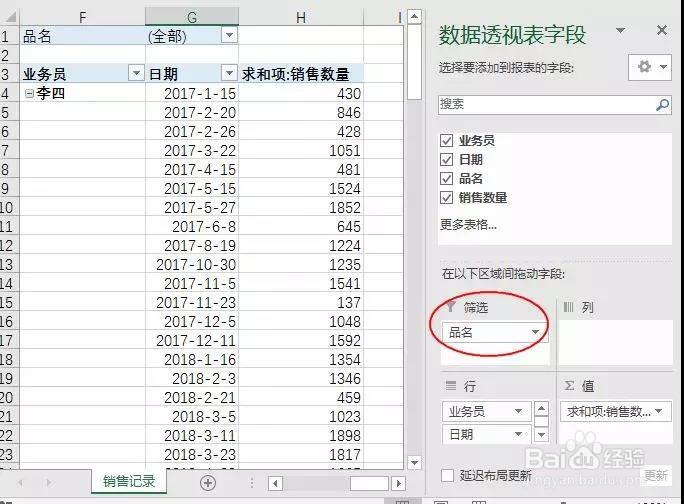The width and height of the screenshot is (684, 504).
Task: Open the gear tools menu in field pane
Action: click(x=650, y=67)
